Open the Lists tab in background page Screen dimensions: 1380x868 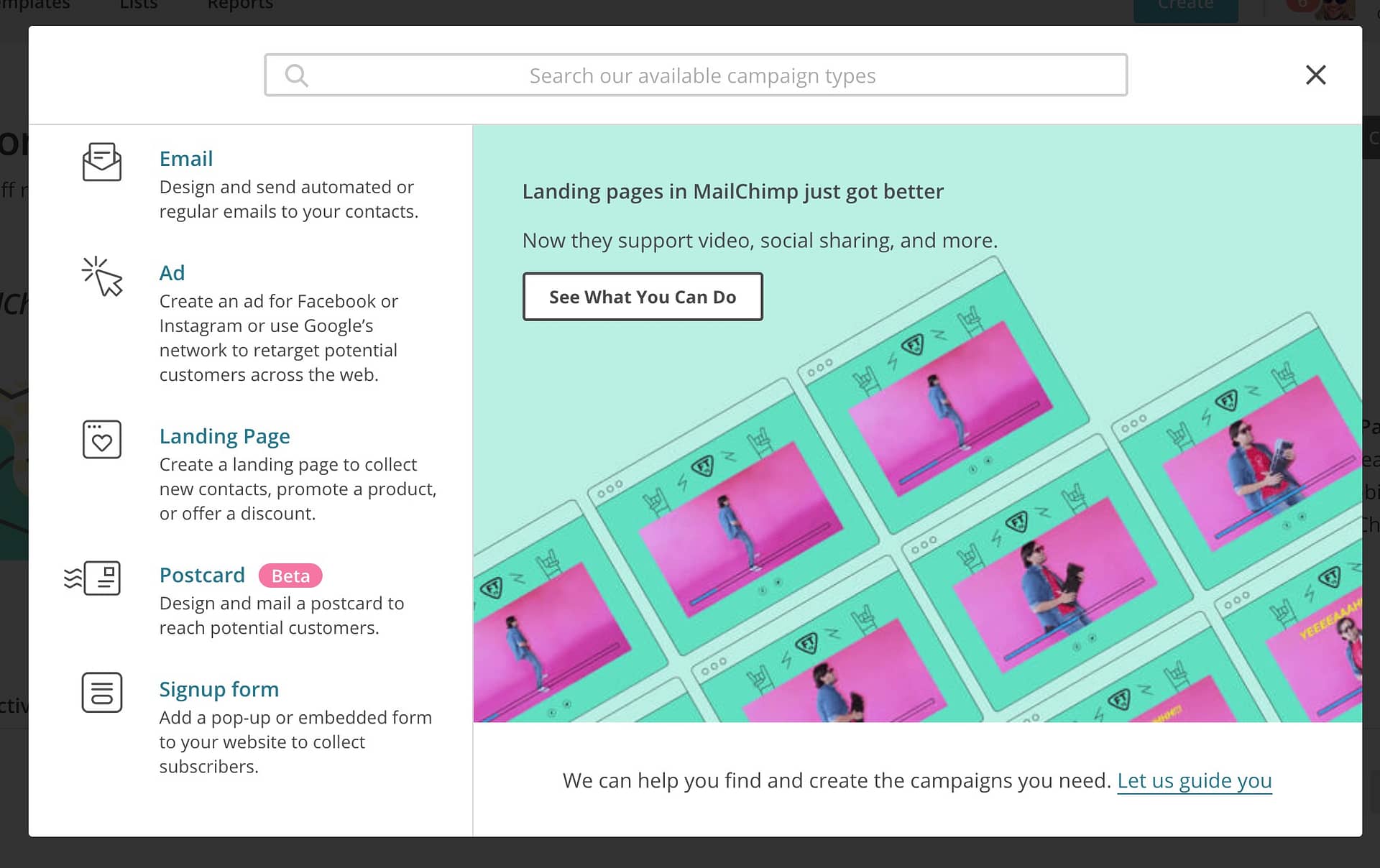[x=138, y=6]
